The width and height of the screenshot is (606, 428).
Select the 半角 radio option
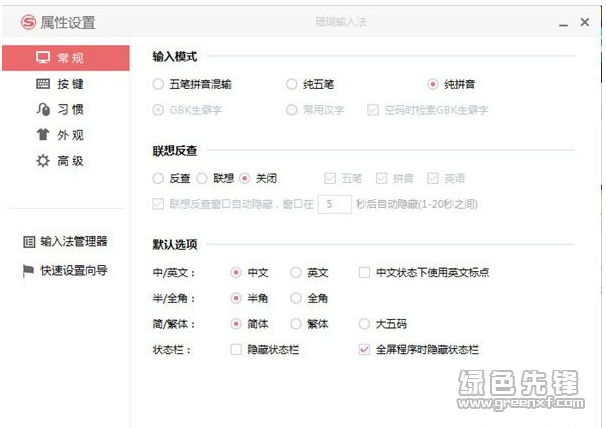[x=236, y=298]
